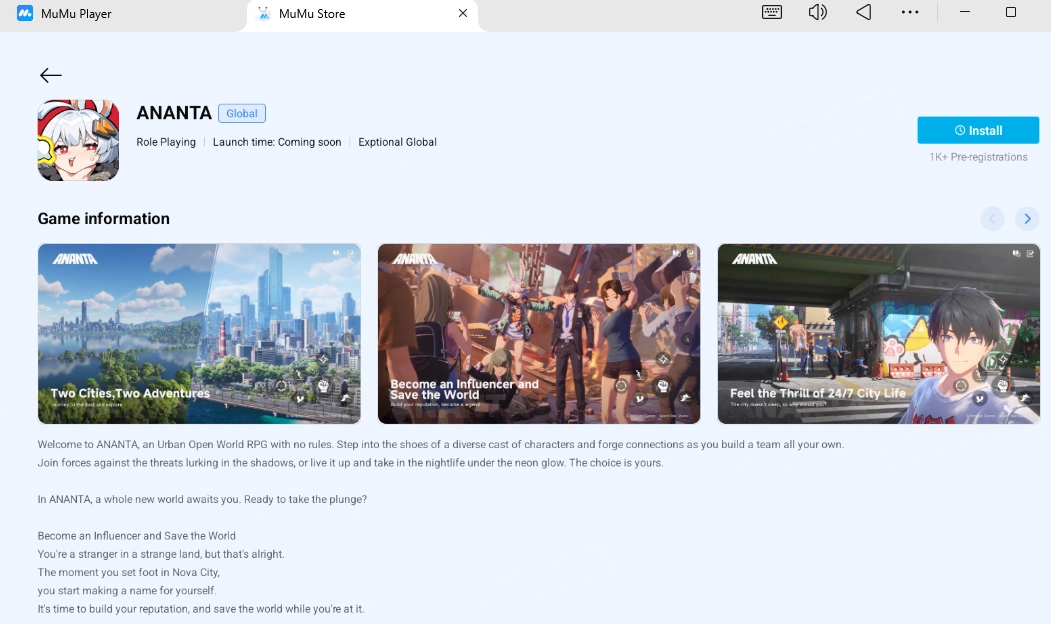Viewport: 1051px width, 624px height.
Task: Open Become an Influencer screenshot
Action: click(539, 334)
